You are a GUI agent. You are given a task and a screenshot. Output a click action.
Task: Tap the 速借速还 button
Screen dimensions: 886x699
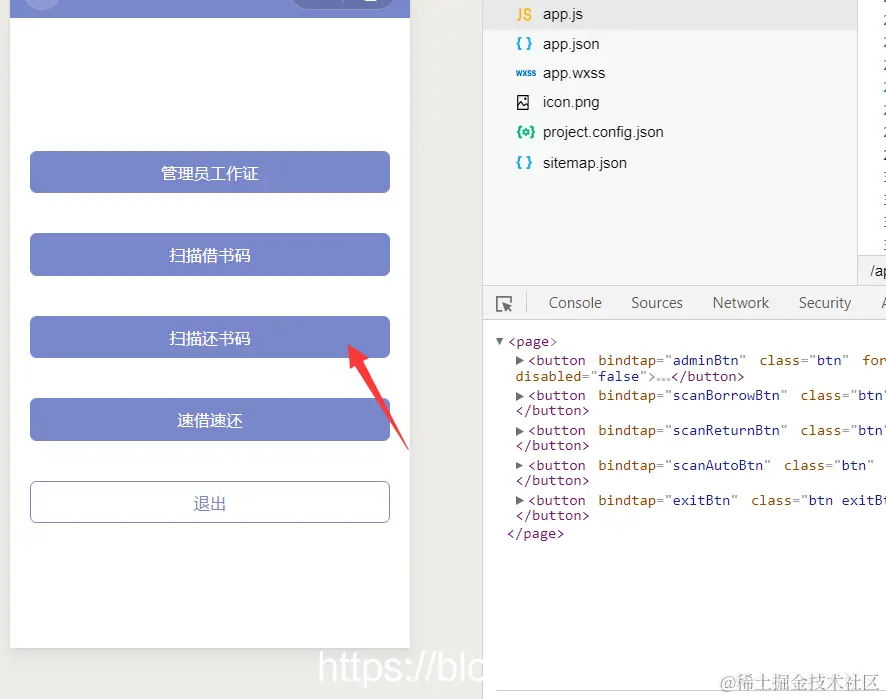pos(210,420)
